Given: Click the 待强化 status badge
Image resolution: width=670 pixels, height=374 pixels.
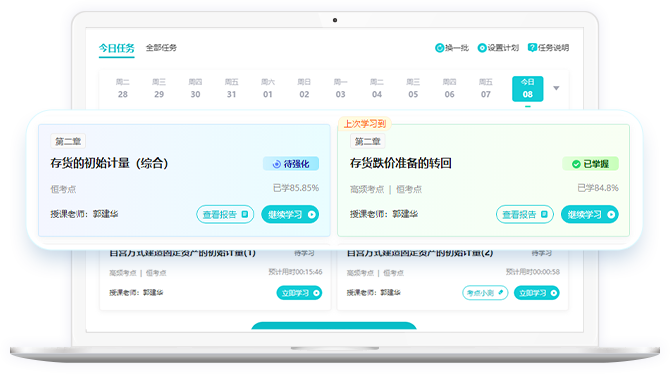Looking at the screenshot, I should point(291,164).
